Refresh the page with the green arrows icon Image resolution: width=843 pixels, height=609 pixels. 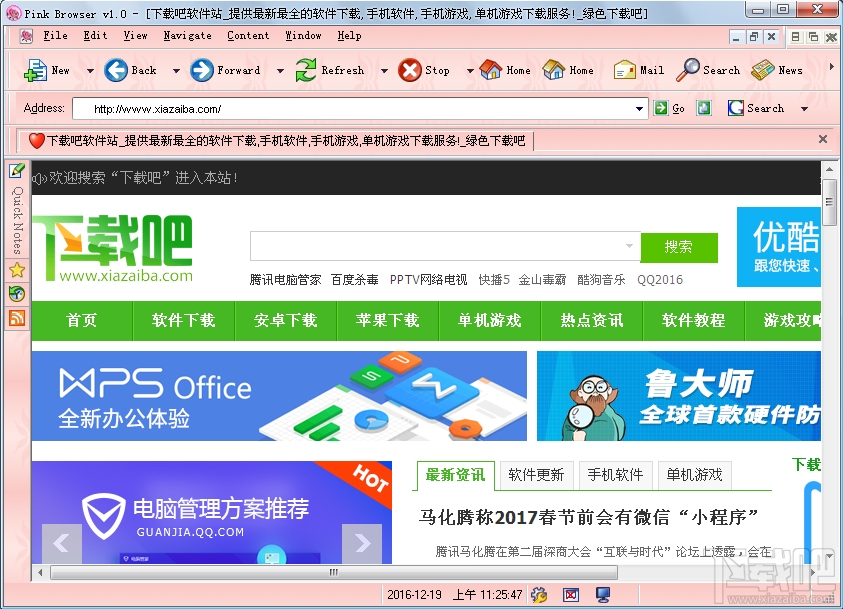[x=305, y=70]
